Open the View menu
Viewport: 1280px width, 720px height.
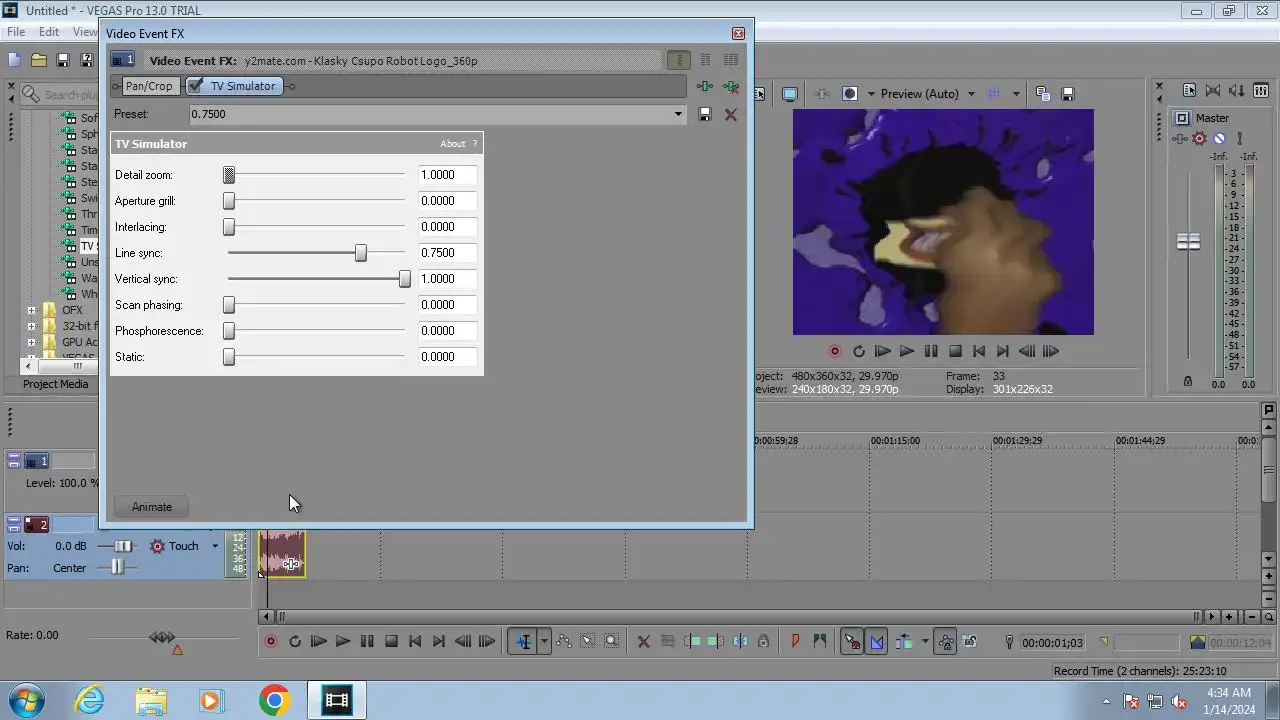[85, 32]
